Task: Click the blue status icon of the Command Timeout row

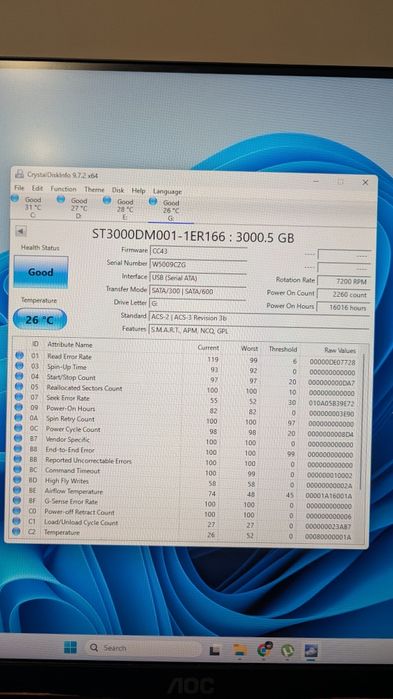Action: pyautogui.click(x=17, y=469)
